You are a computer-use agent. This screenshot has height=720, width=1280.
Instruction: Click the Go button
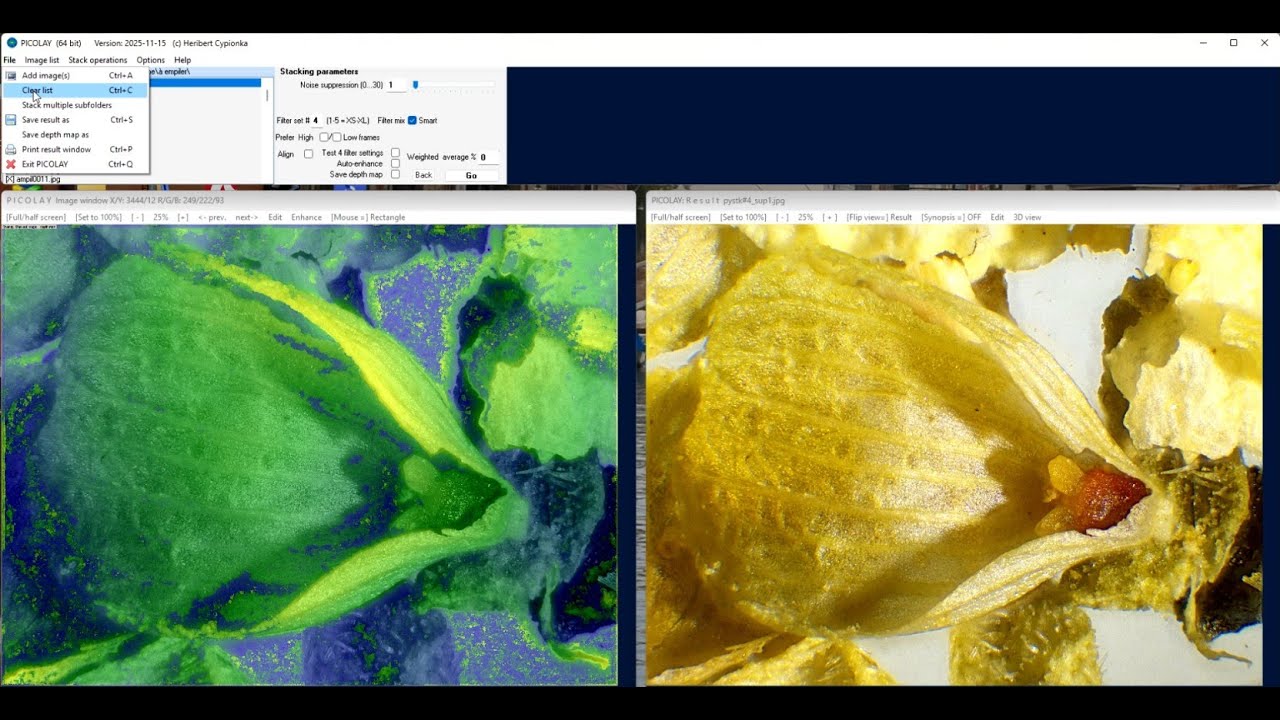point(471,175)
